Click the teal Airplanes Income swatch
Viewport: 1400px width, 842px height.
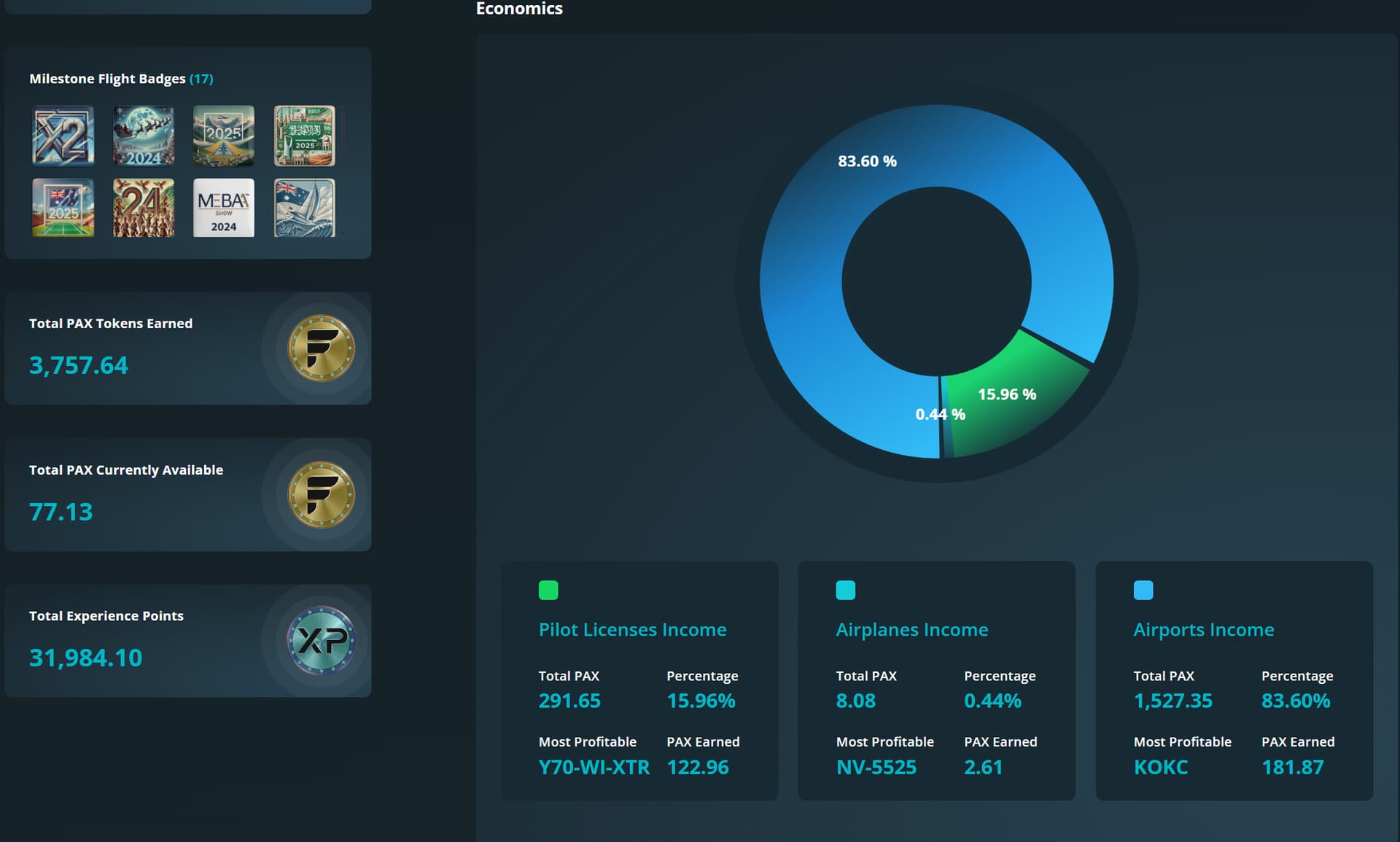point(845,590)
